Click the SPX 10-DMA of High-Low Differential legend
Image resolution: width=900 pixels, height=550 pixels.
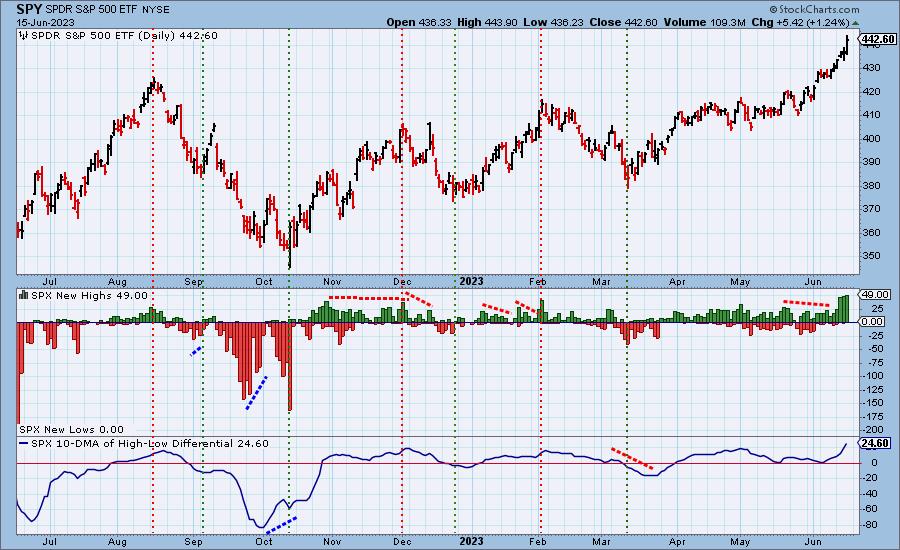pyautogui.click(x=150, y=444)
